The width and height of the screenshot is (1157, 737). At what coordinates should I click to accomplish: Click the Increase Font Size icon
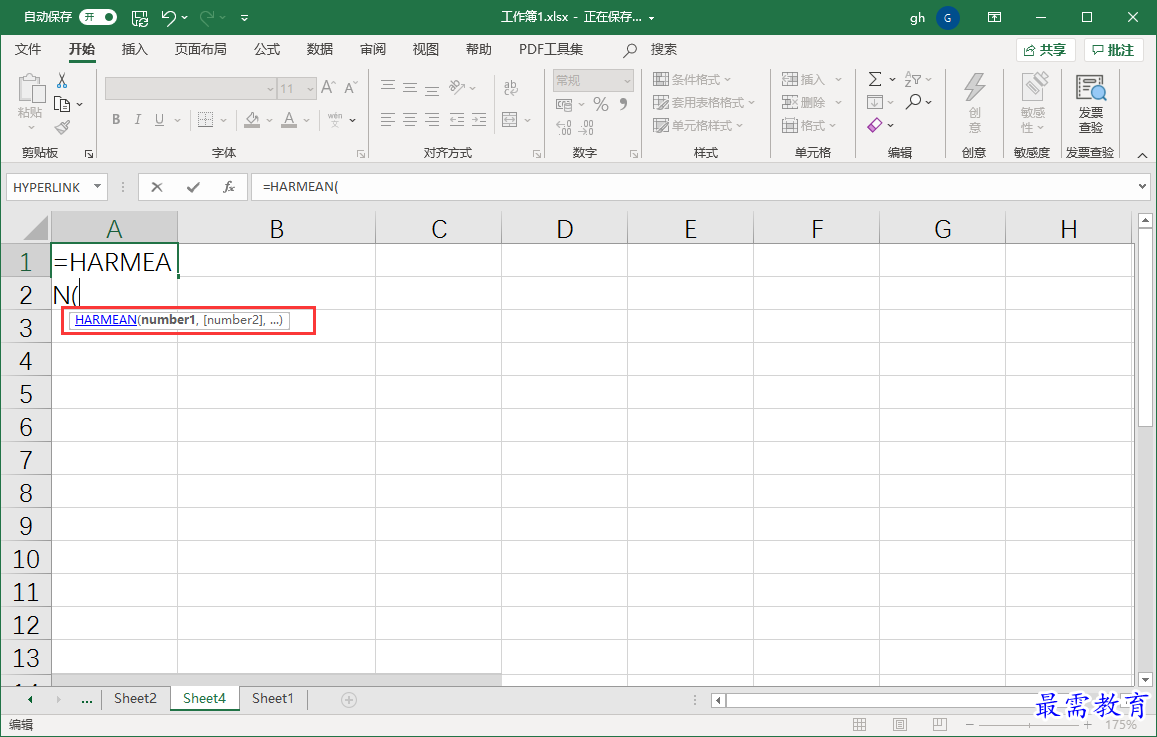pyautogui.click(x=329, y=88)
